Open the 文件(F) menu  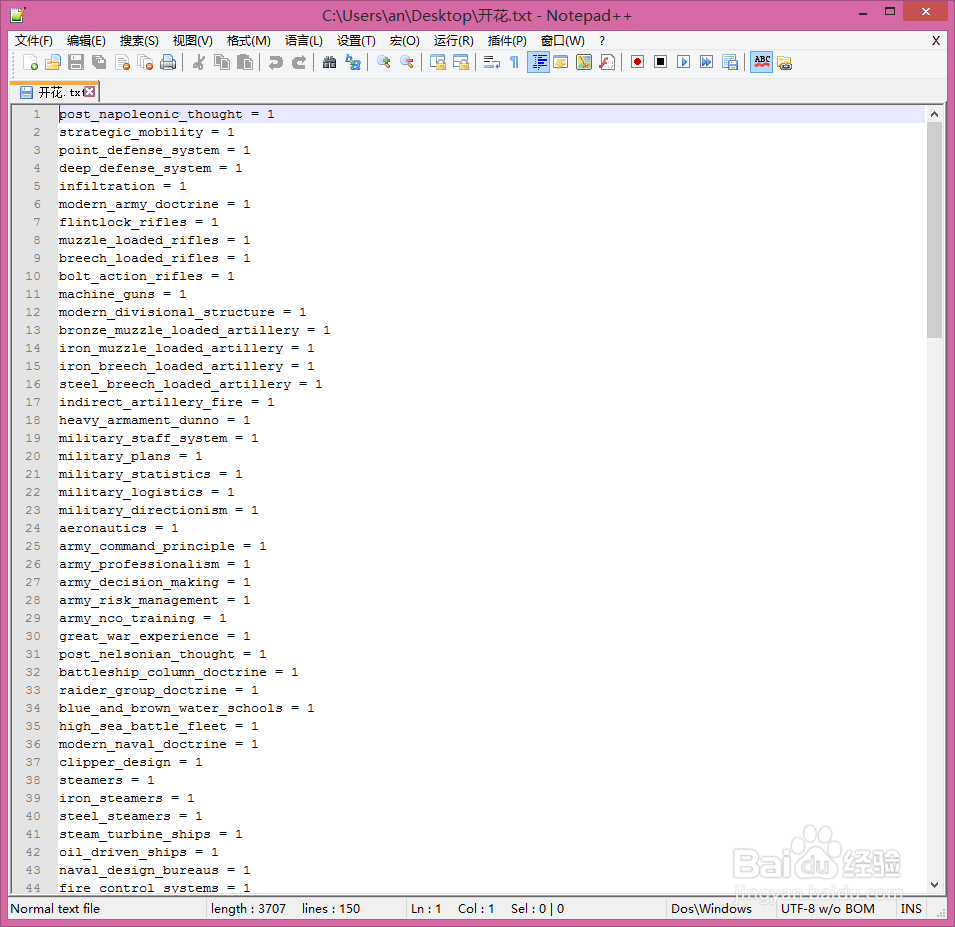click(34, 41)
